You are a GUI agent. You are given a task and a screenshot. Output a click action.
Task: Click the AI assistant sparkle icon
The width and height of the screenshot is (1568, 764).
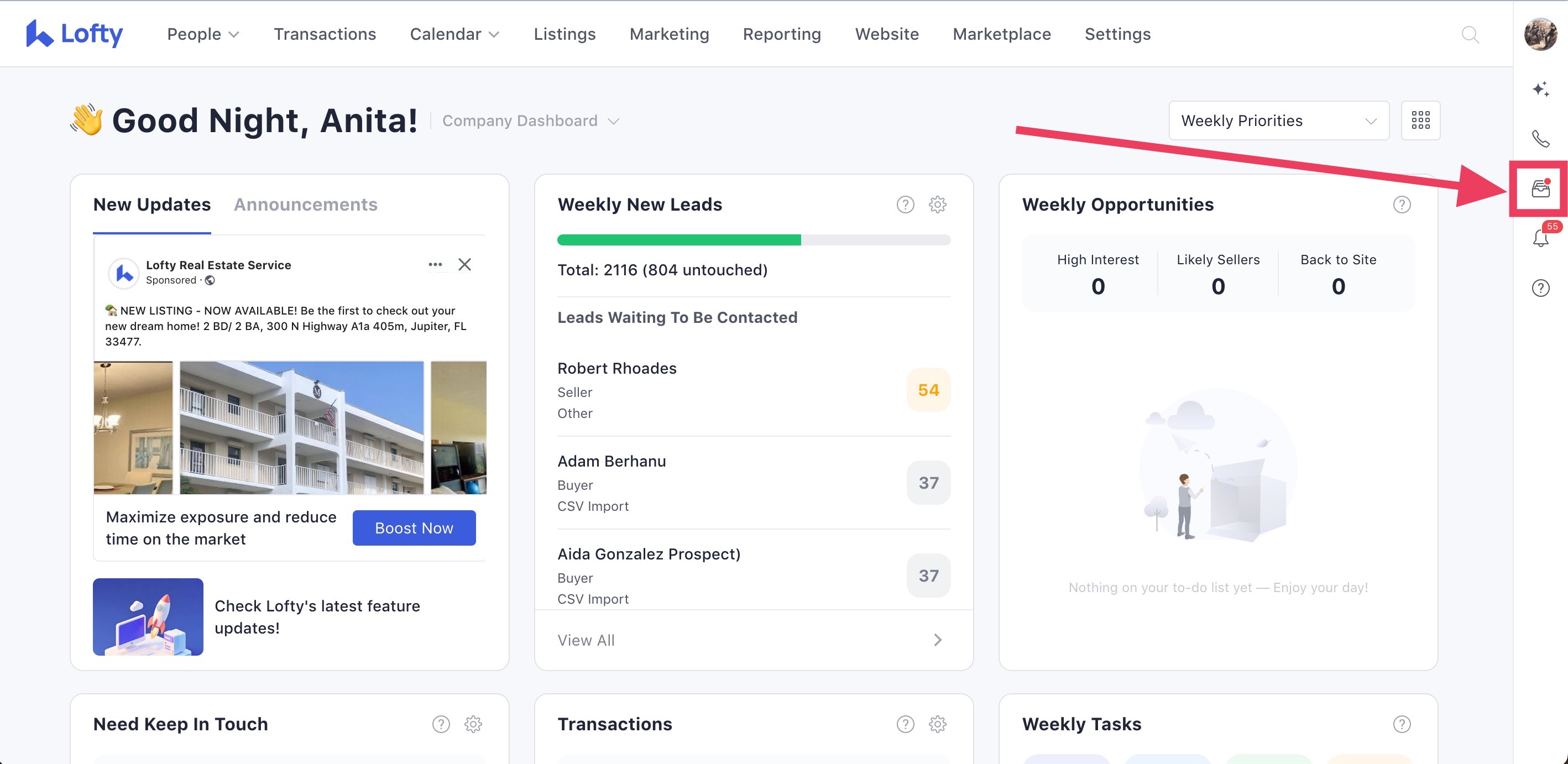pos(1540,90)
